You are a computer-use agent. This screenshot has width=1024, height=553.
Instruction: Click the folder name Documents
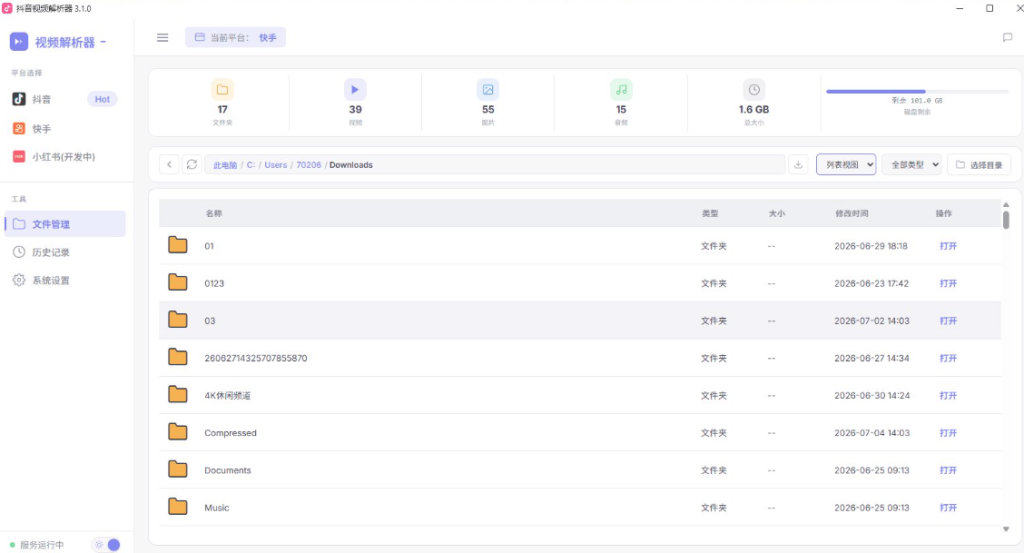227,470
